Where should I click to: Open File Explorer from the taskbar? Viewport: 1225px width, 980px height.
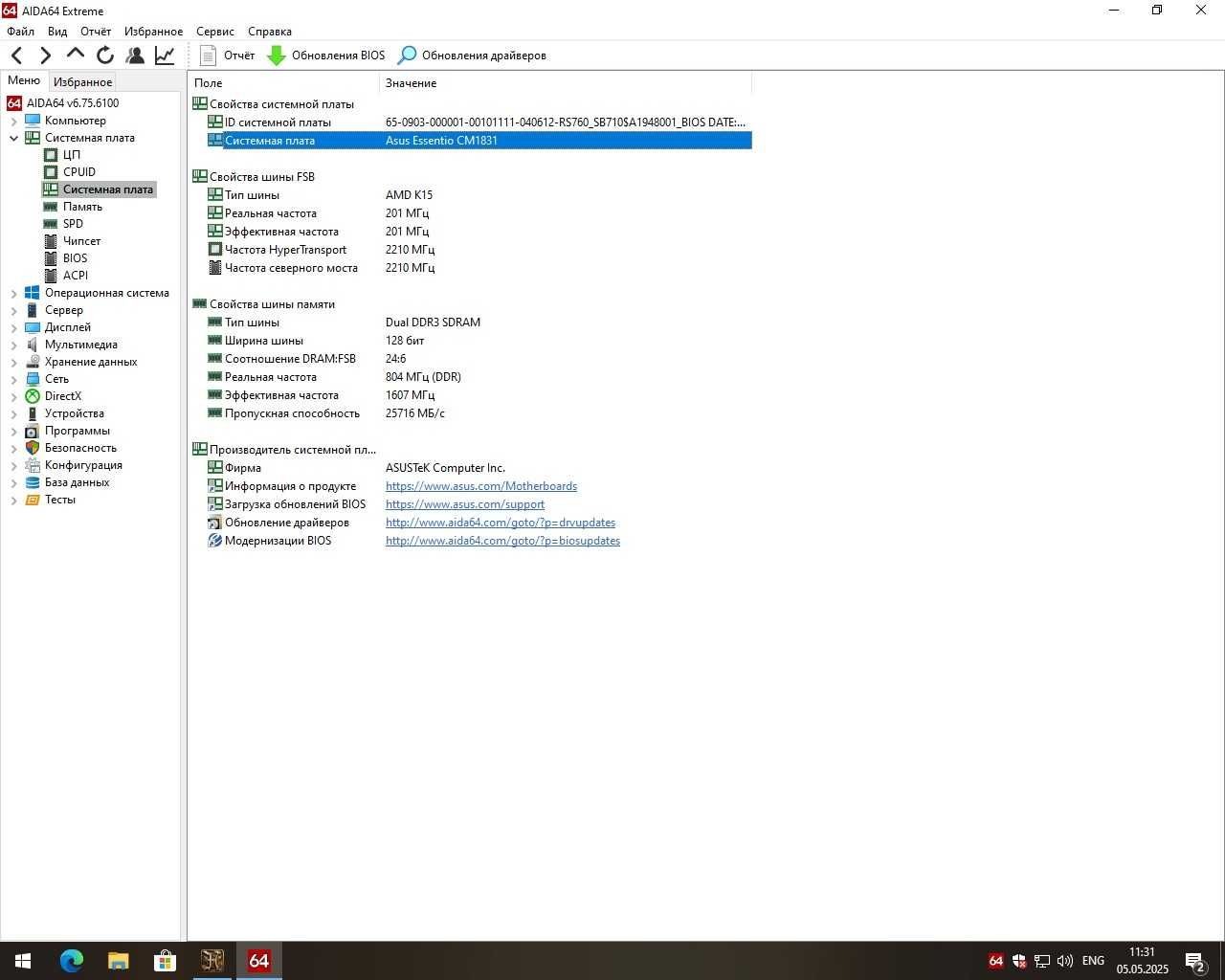(x=118, y=961)
